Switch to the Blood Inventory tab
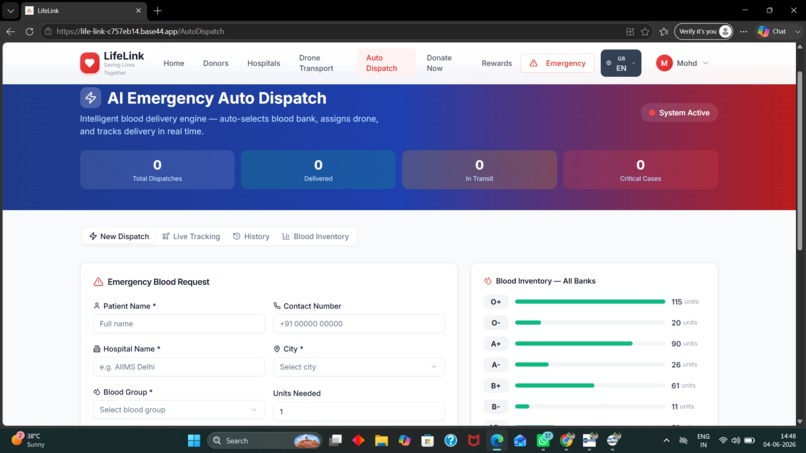The height and width of the screenshot is (453, 806). [316, 237]
